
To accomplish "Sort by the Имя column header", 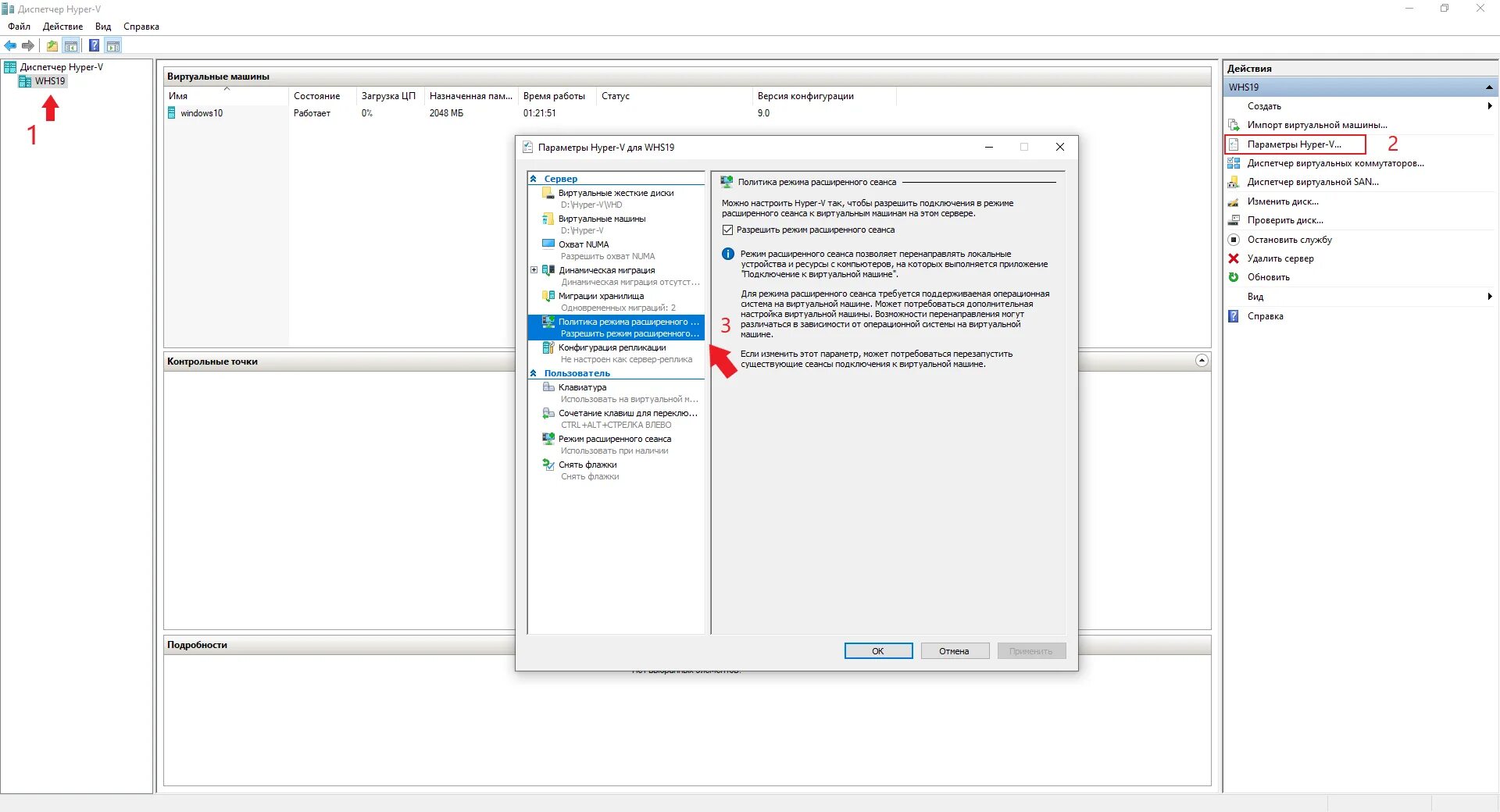I will (x=227, y=96).
